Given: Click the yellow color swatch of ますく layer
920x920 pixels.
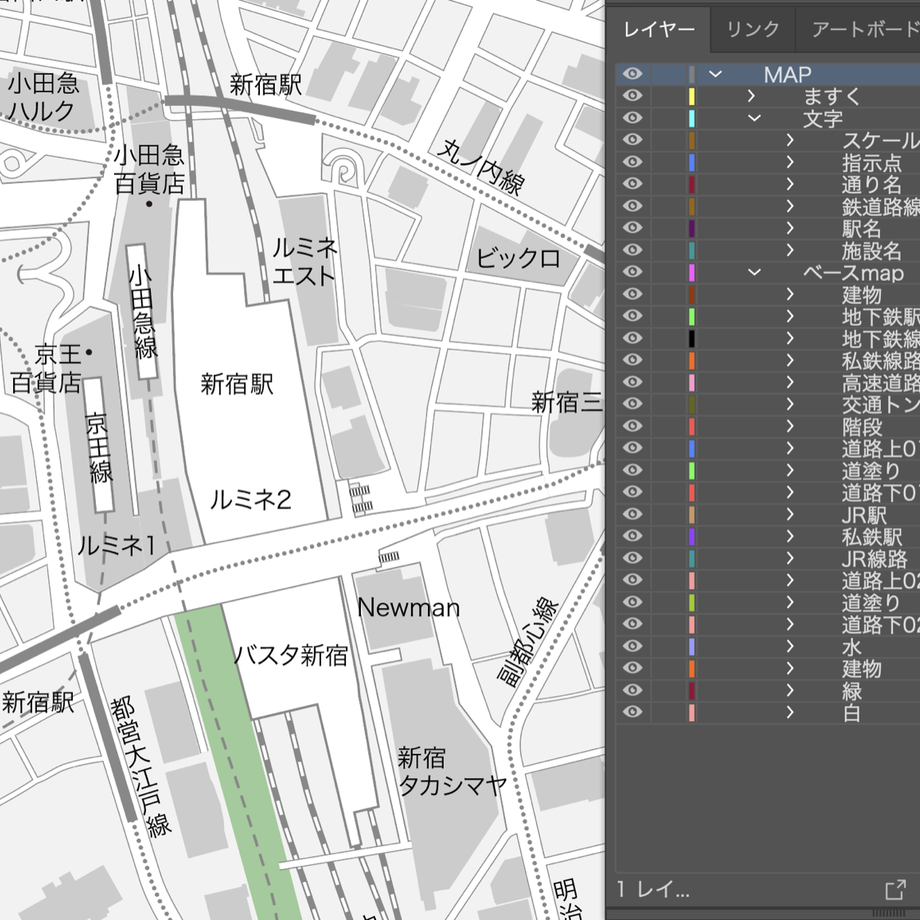Looking at the screenshot, I should 692,96.
